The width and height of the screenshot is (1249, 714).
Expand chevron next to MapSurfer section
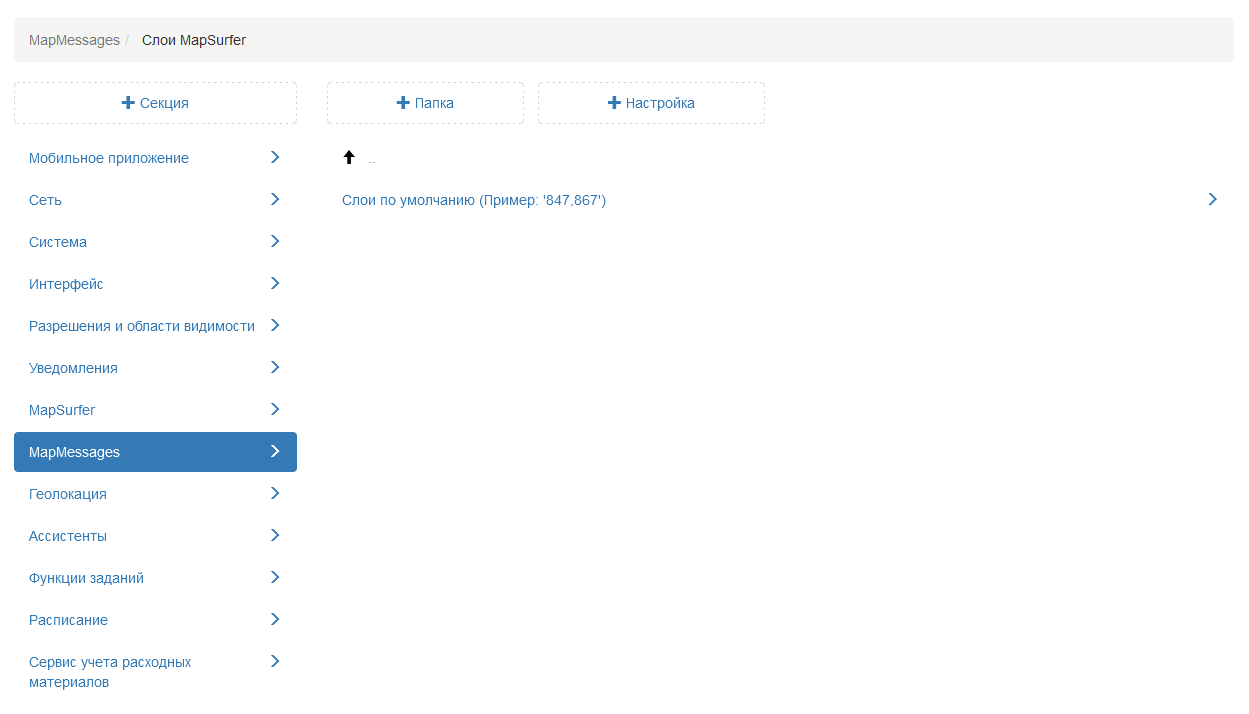(275, 409)
